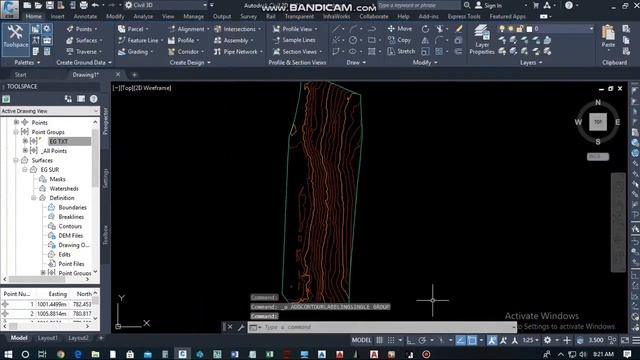Click the TOP face of ViewCube
Image resolution: width=640 pixels, height=360 pixels.
598,122
